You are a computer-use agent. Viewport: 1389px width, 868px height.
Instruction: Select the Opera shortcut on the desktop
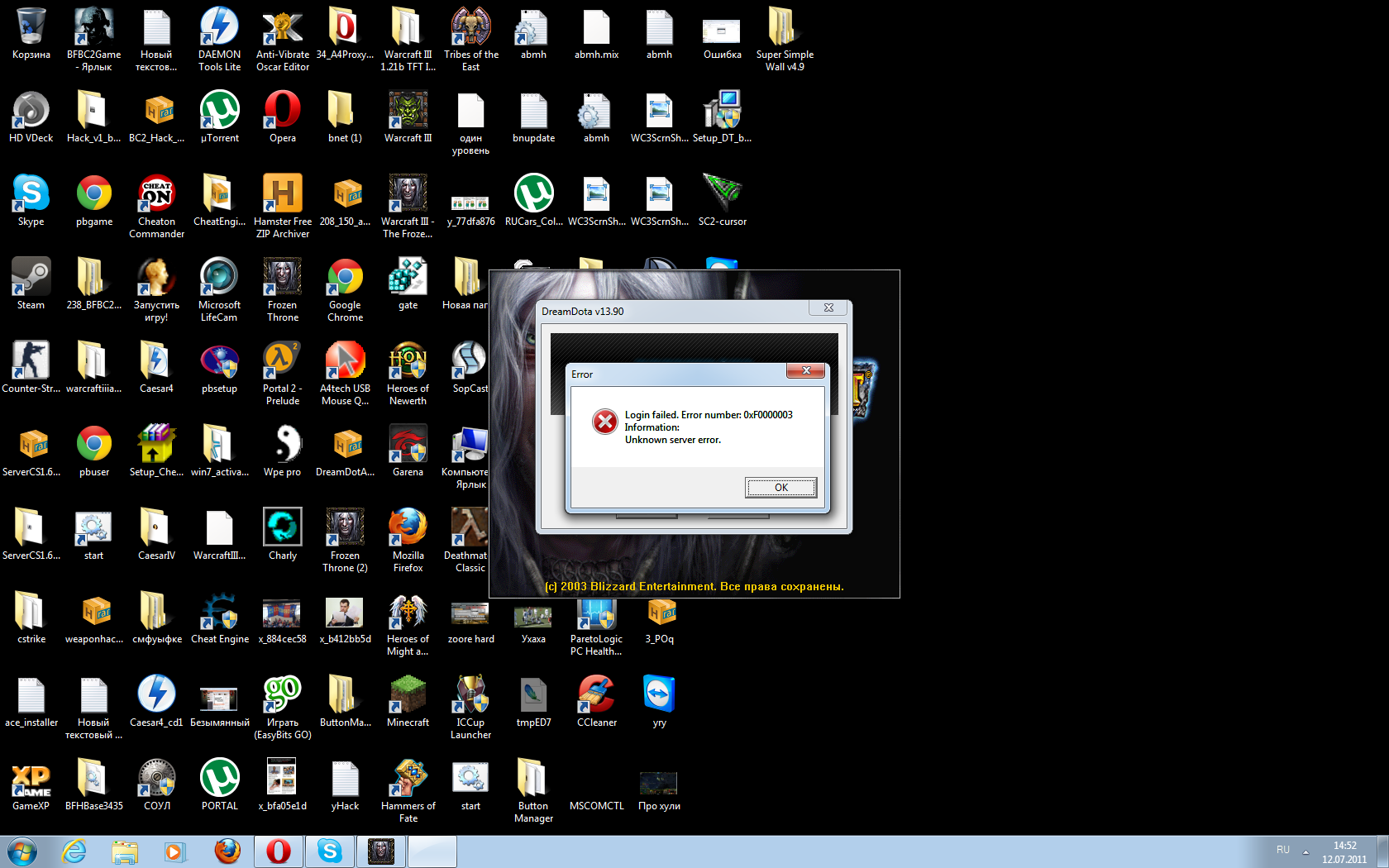point(283,117)
